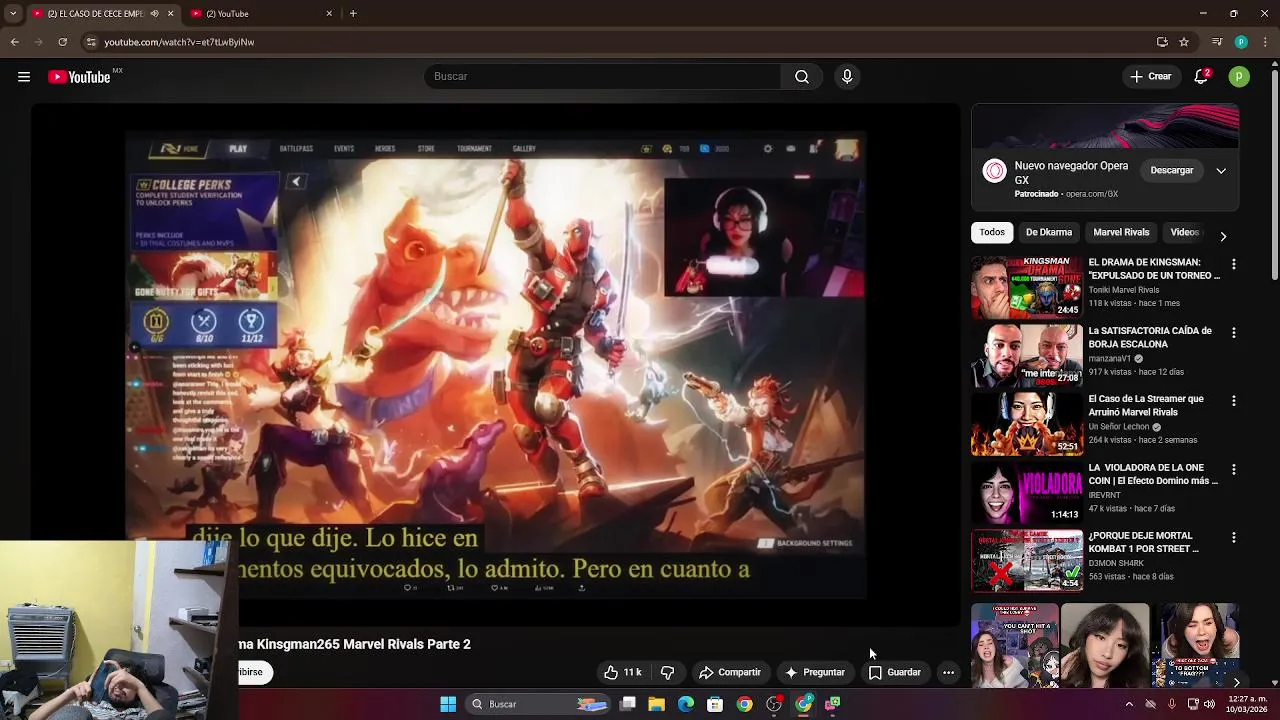Like the video with thumbs up
Screen dimensions: 1280x720
[623, 672]
